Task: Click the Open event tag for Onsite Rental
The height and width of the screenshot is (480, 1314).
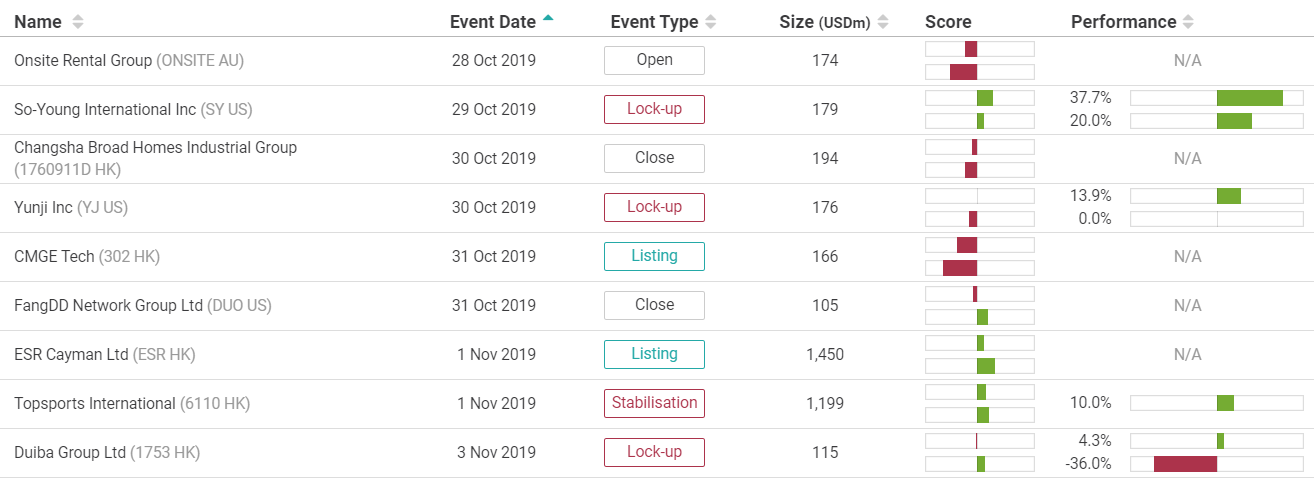Action: pyautogui.click(x=654, y=60)
